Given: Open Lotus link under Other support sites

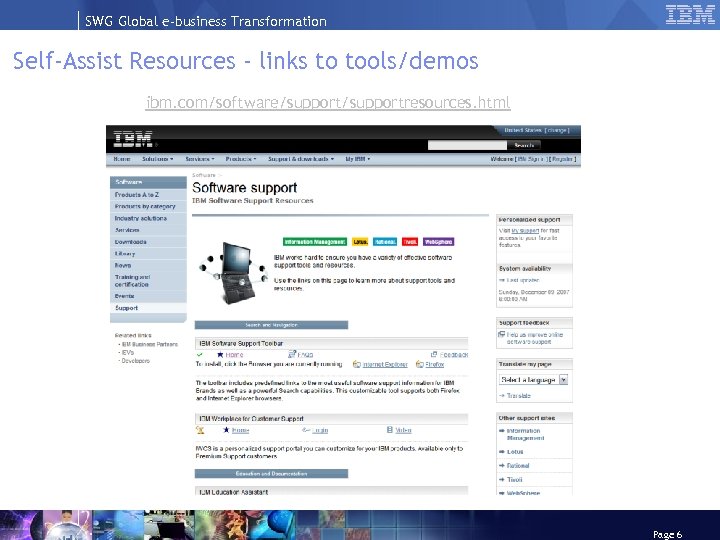Looking at the screenshot, I should coord(515,452).
